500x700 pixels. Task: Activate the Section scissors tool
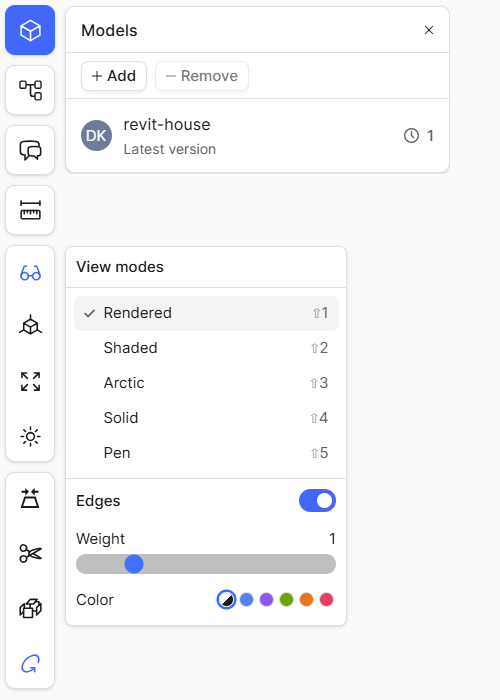[30, 554]
